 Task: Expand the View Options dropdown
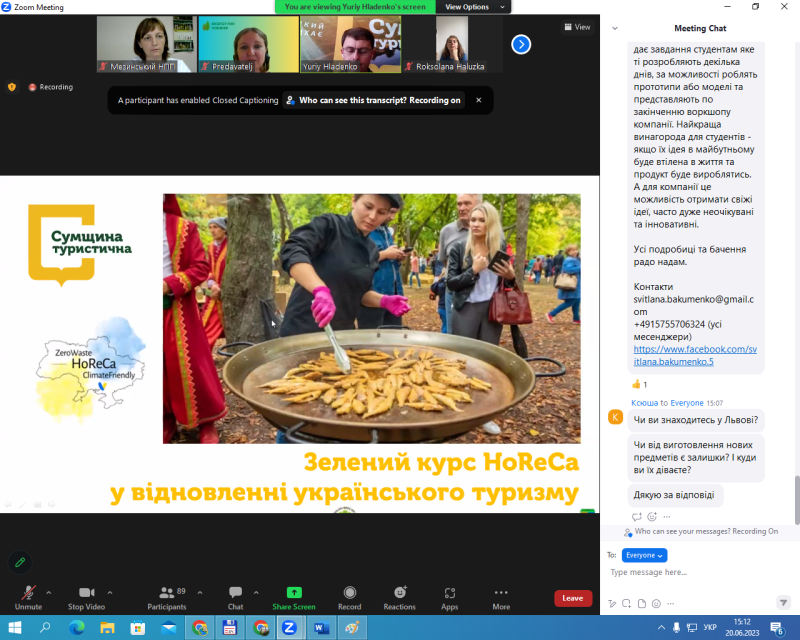[473, 6]
